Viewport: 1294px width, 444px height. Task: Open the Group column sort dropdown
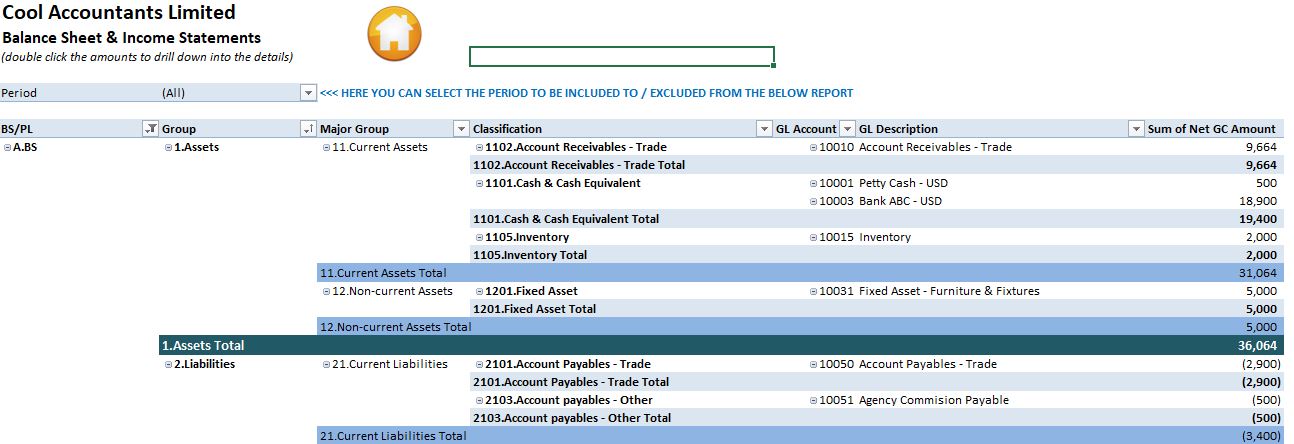pos(308,129)
